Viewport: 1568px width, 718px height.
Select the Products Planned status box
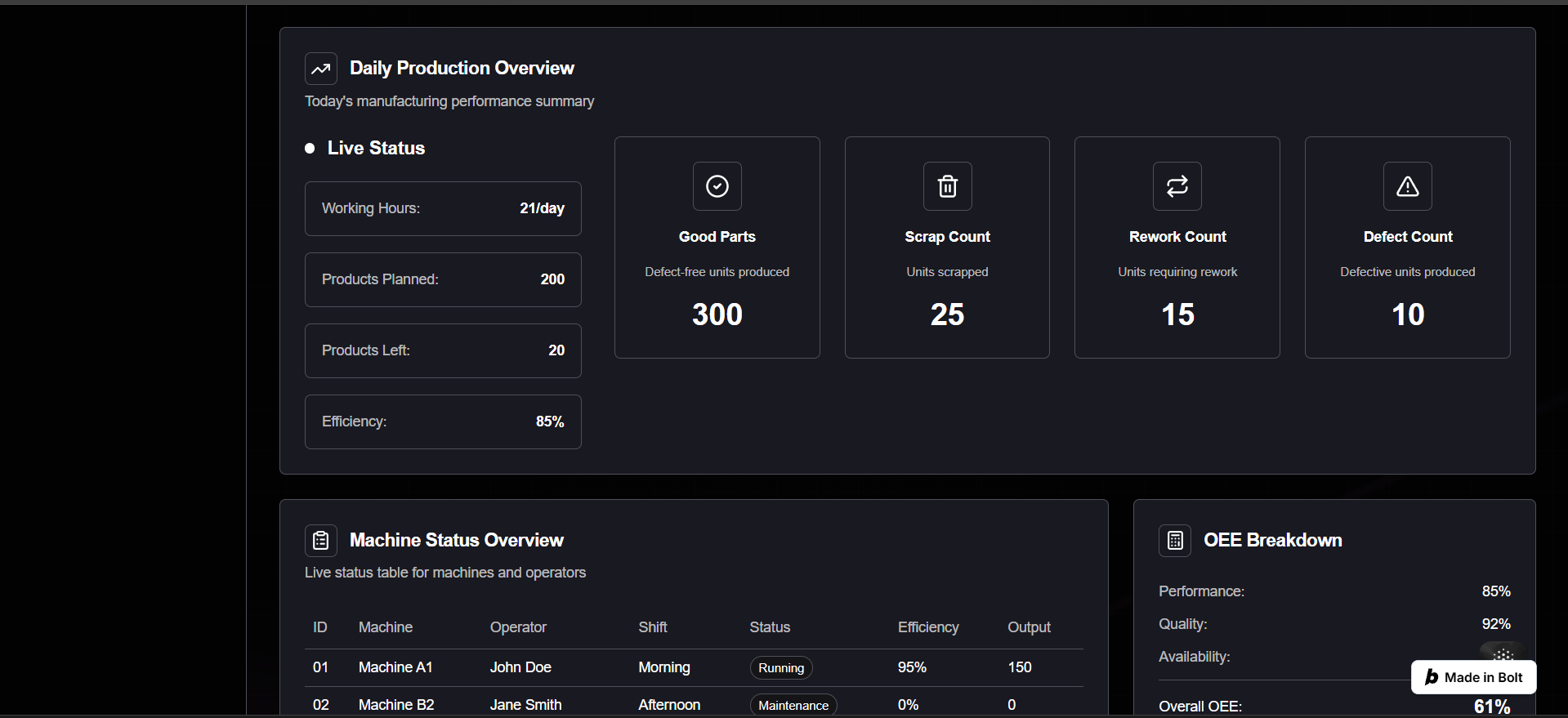443,279
